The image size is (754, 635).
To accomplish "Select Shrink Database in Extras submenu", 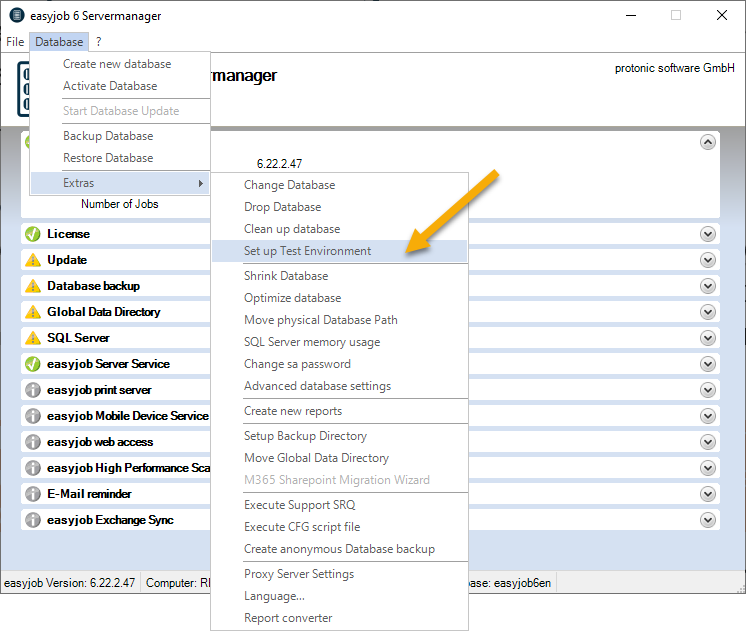I will coord(286,276).
